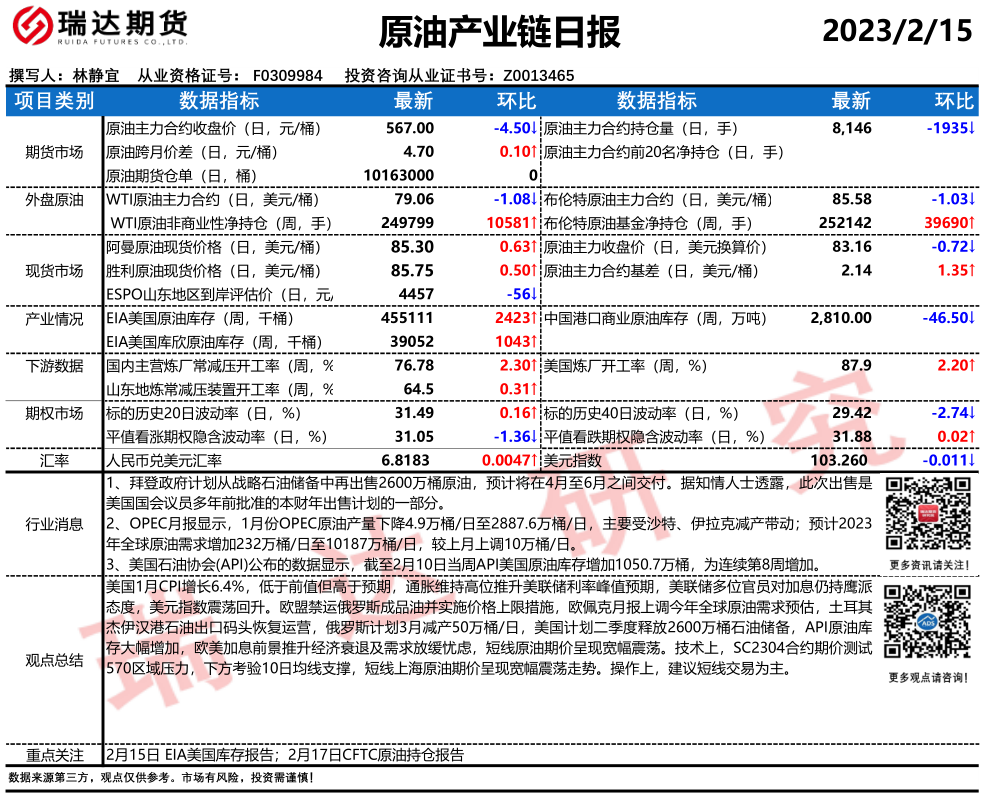Click the author name 林静宜
This screenshot has width=984, height=797.
(95, 75)
